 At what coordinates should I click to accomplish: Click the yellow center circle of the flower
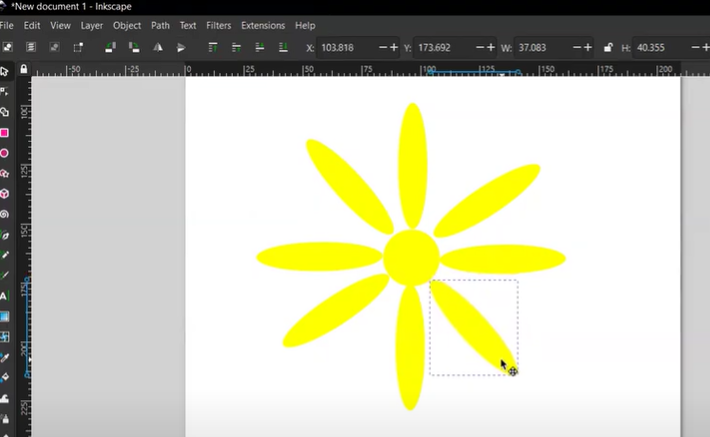(411, 257)
